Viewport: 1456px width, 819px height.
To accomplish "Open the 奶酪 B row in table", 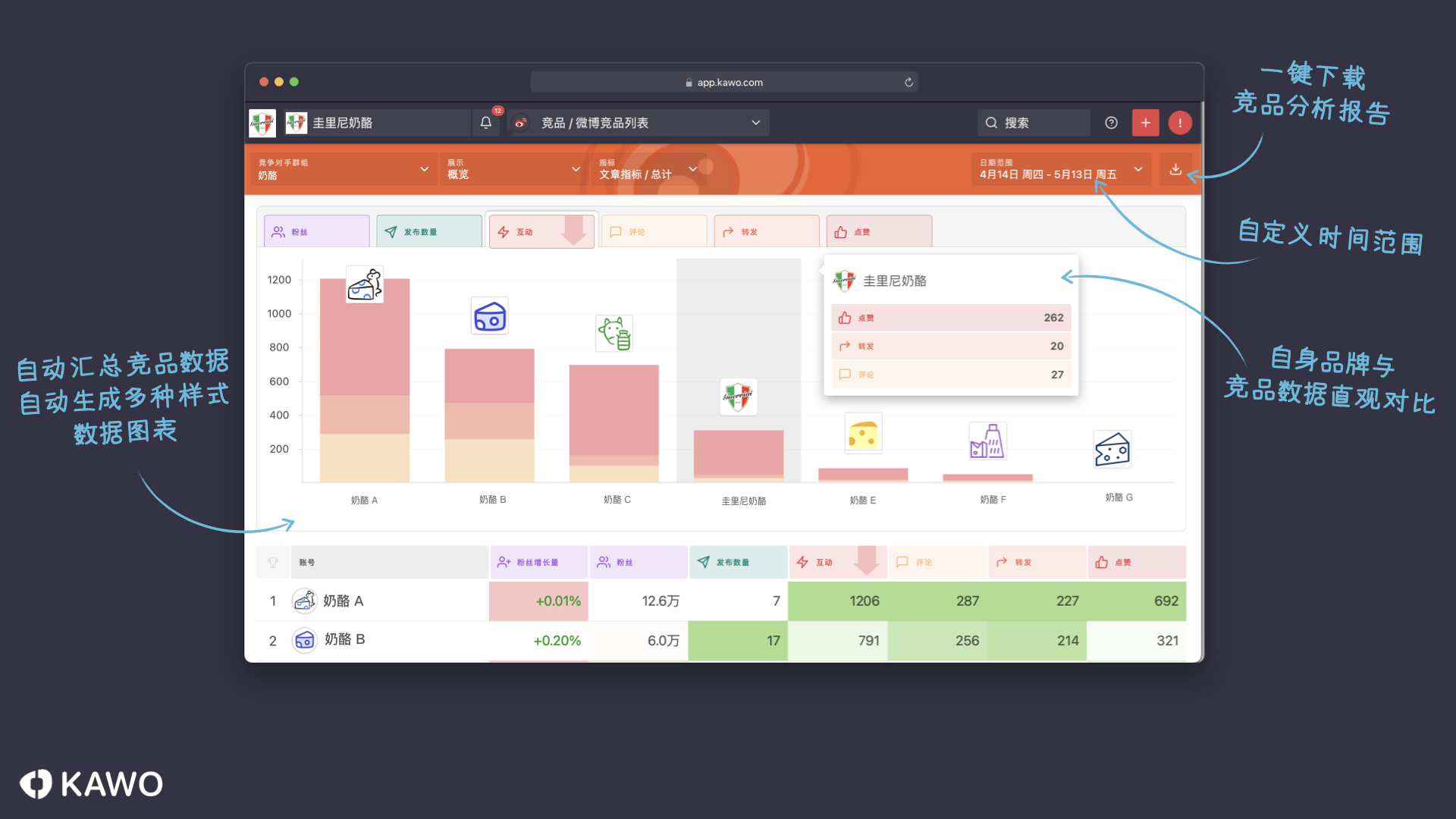I will [345, 640].
